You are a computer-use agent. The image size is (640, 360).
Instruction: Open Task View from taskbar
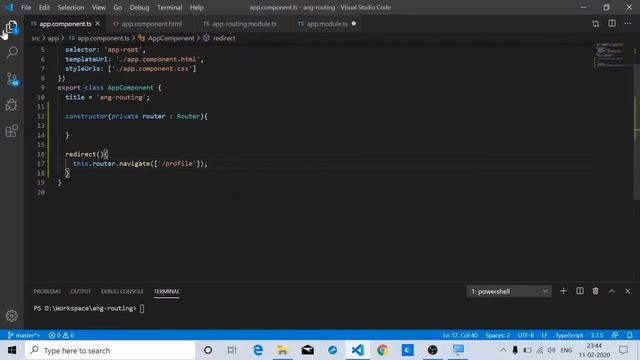[232, 350]
